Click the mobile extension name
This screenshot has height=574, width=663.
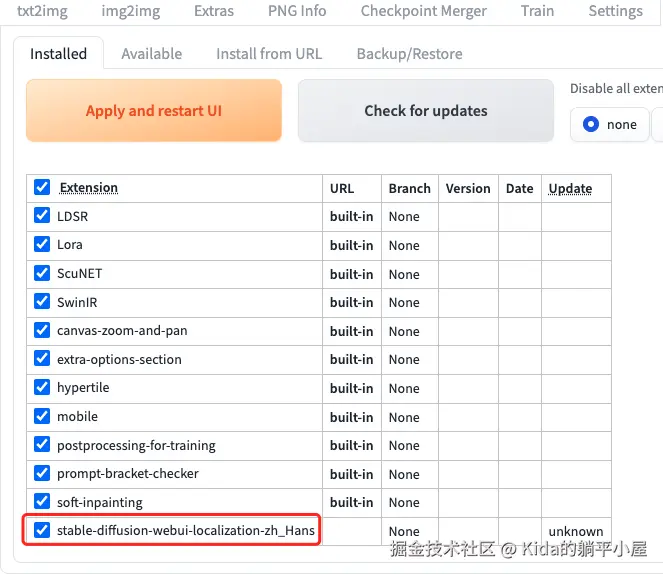(77, 417)
